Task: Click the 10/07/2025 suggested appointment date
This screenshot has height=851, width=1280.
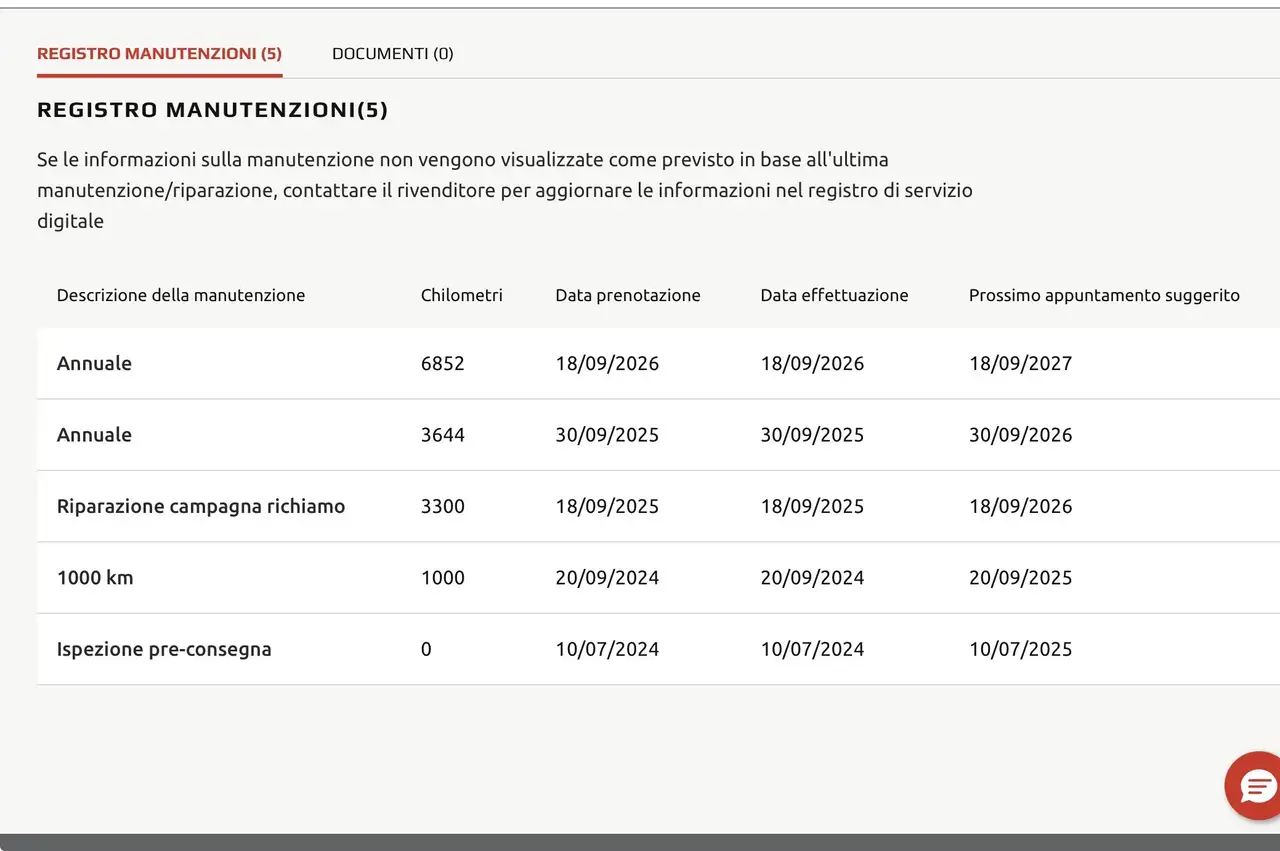Action: tap(1020, 649)
